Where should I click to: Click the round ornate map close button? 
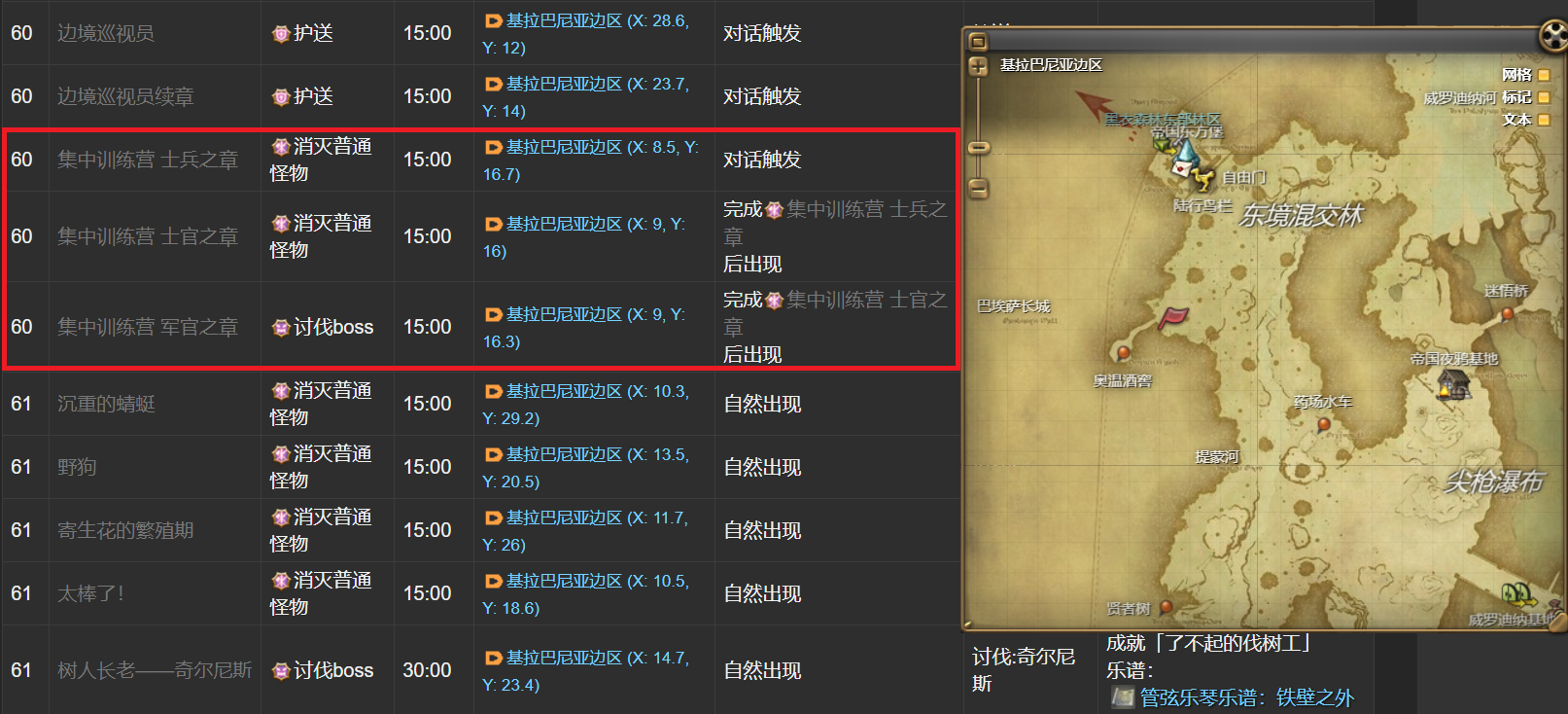tap(1553, 37)
